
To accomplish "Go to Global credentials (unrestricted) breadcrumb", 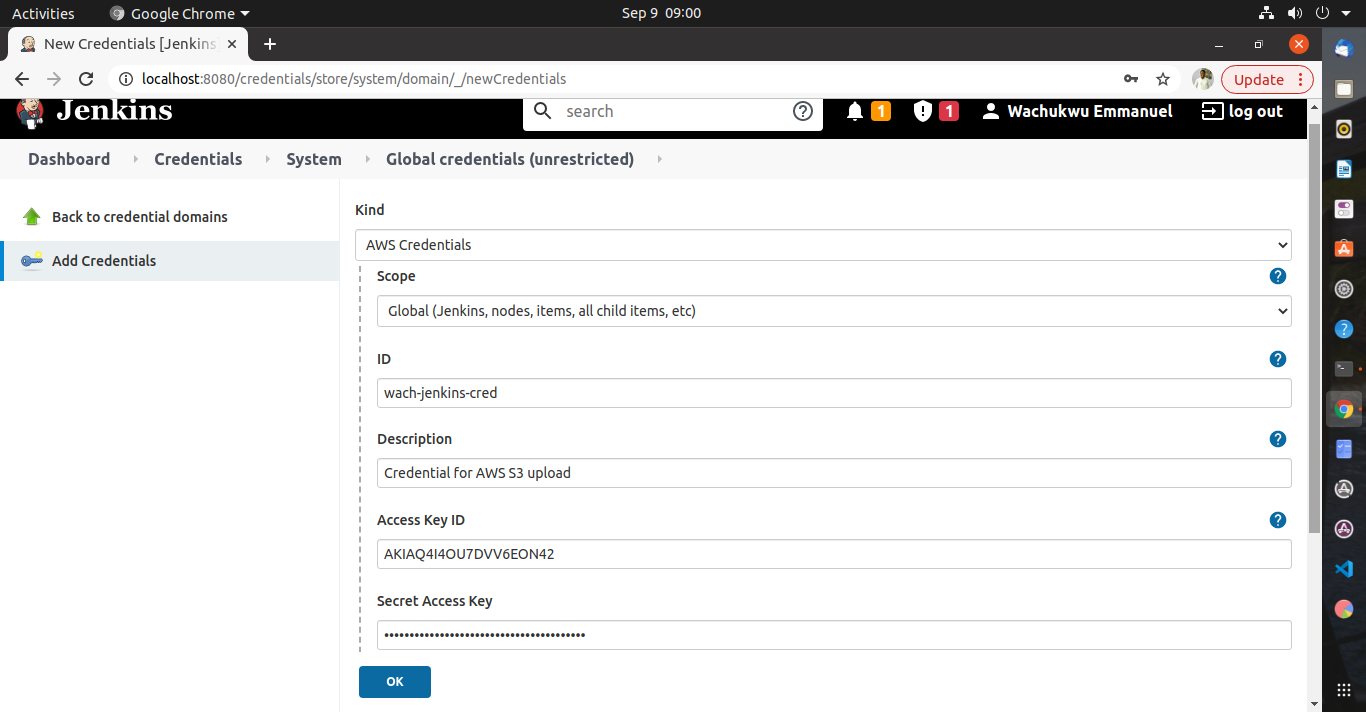I will coord(510,159).
